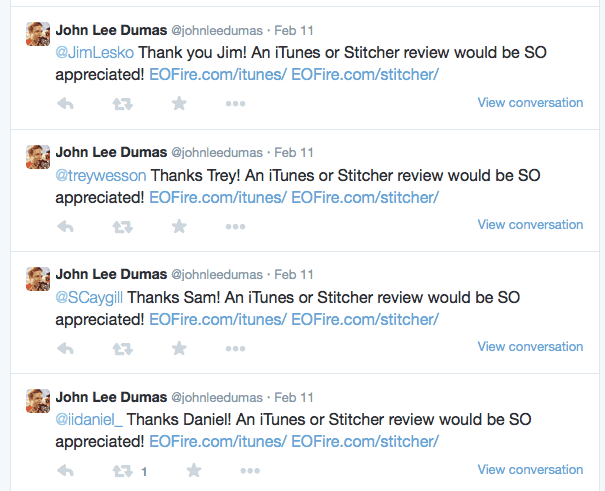Favorite the tweet mentioning @treywesson
The image size is (605, 491).
[179, 226]
